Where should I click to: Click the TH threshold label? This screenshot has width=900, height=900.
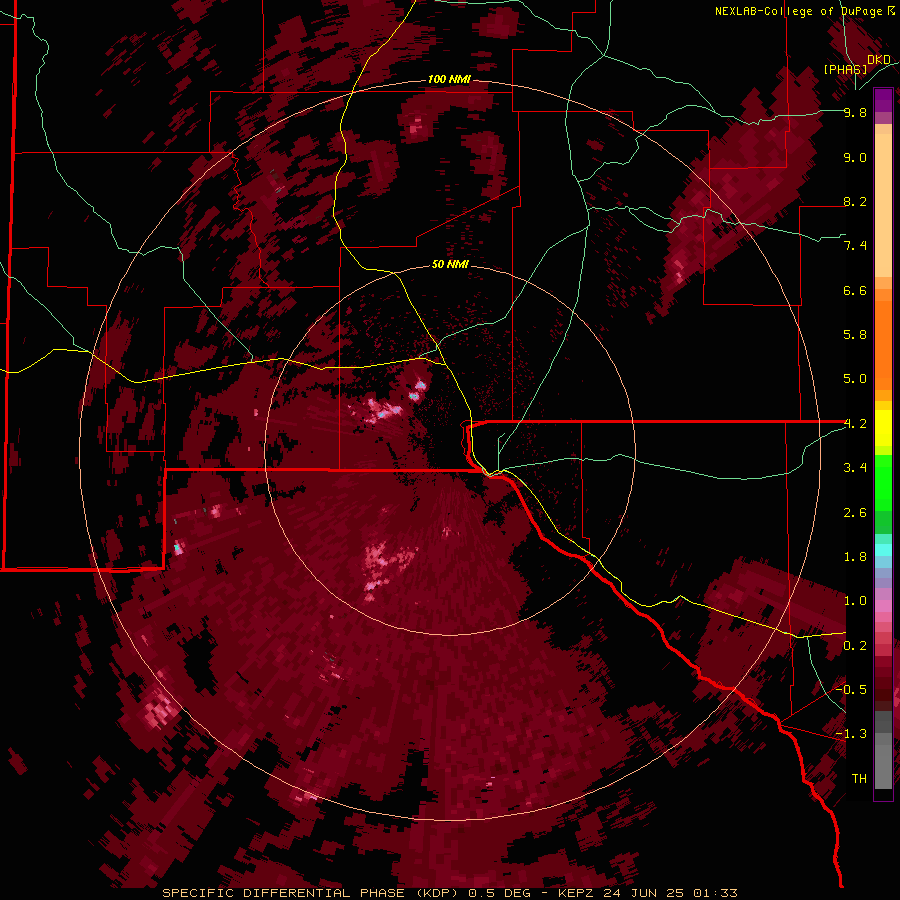[x=859, y=778]
